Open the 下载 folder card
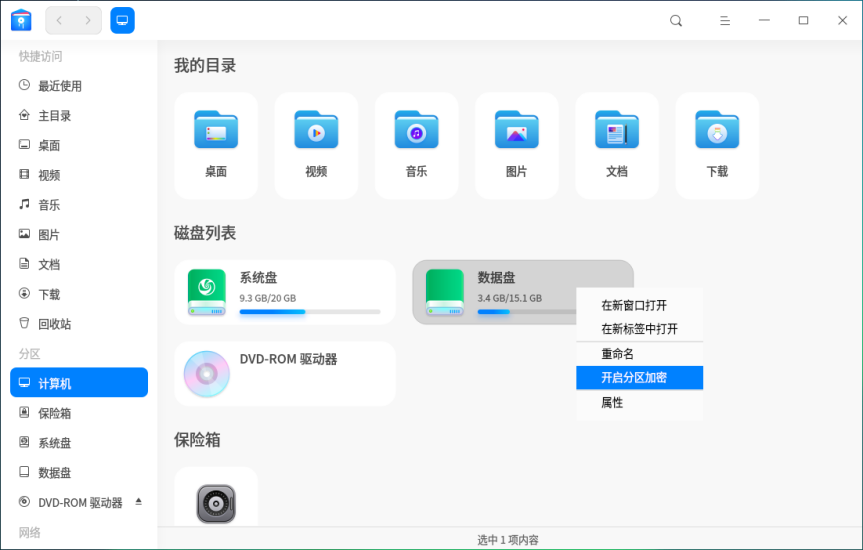 [x=717, y=145]
